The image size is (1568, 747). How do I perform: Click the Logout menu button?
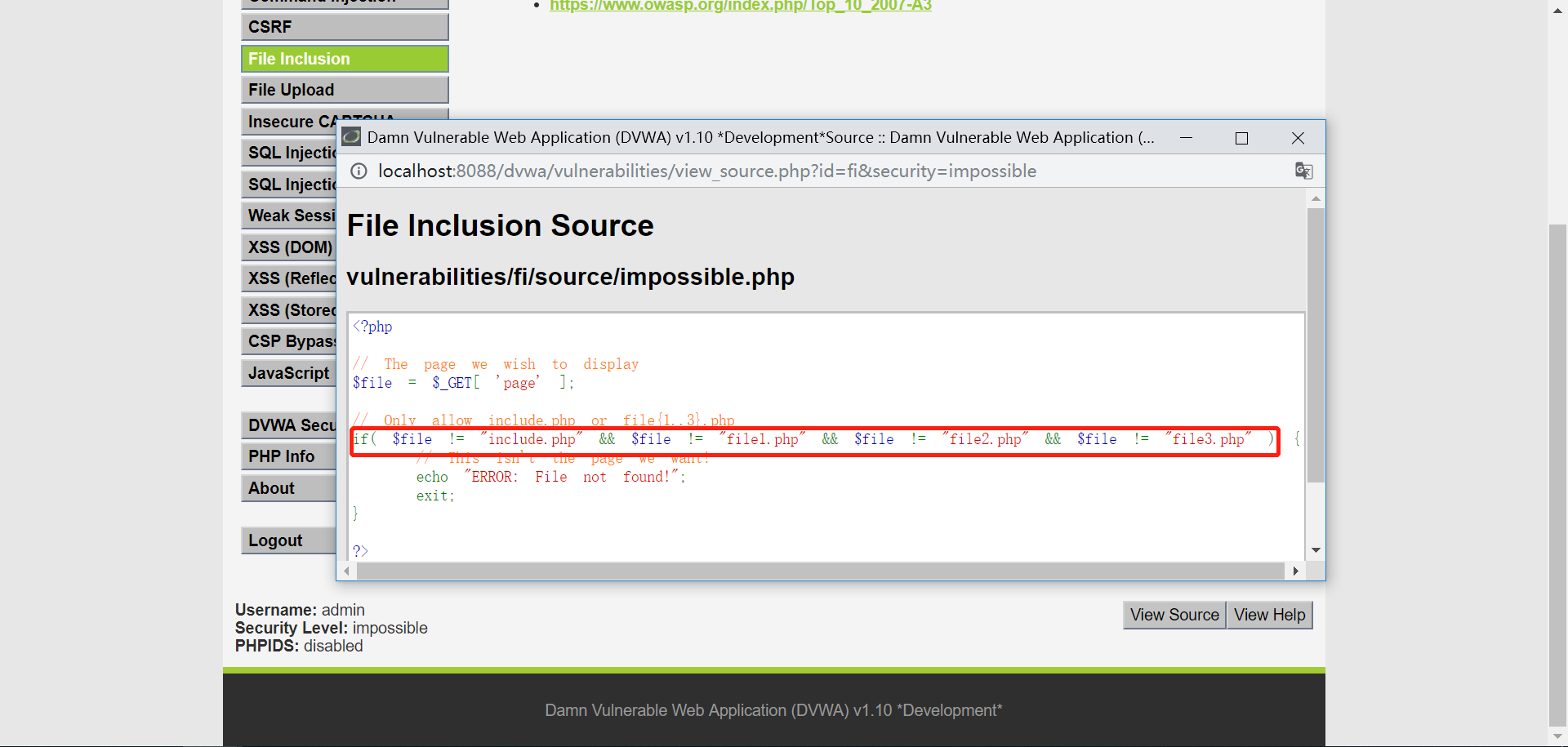(289, 540)
